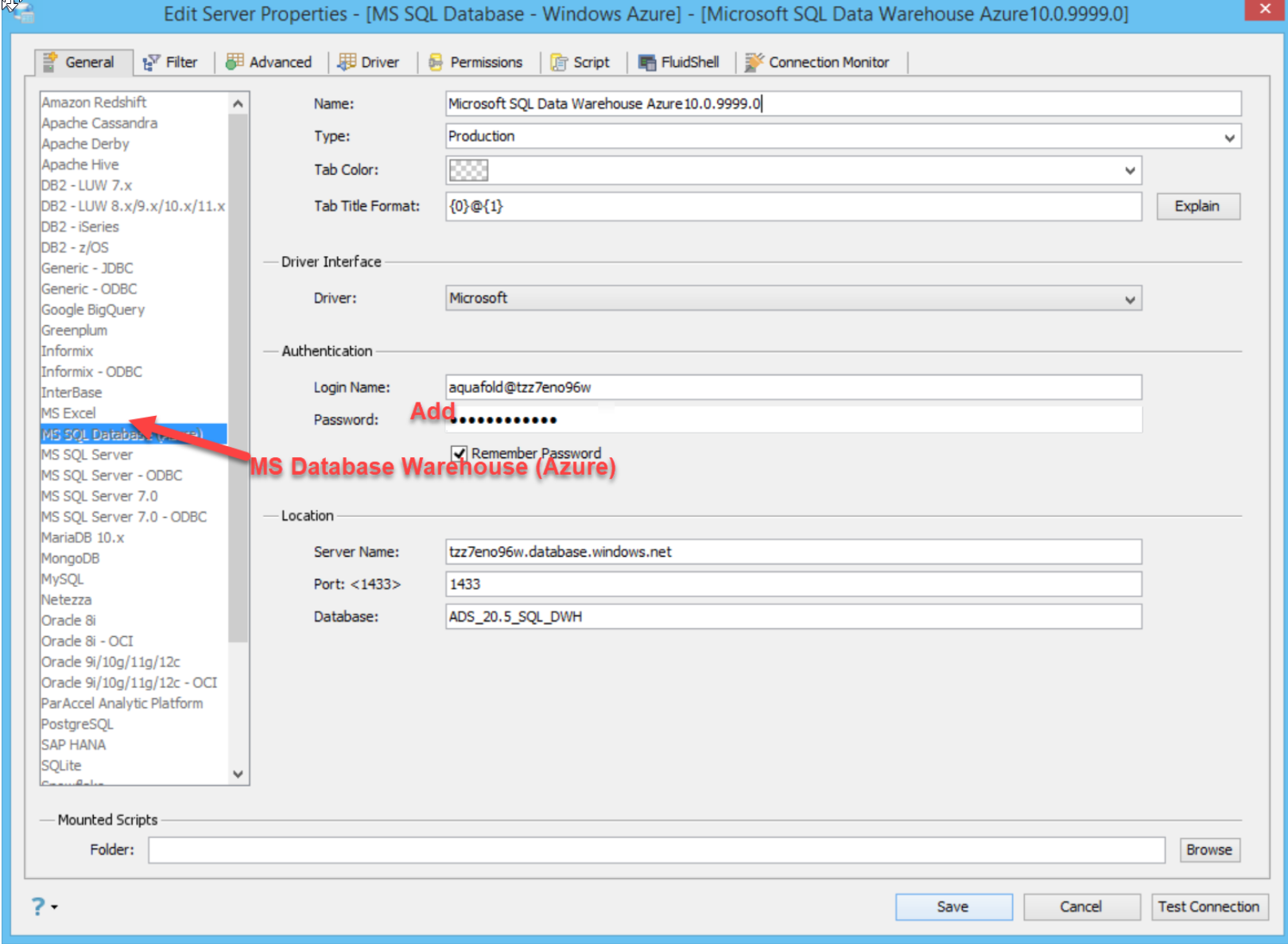Image resolution: width=1288 pixels, height=944 pixels.
Task: Close the Edit Server Properties window
Action: click(1266, 10)
